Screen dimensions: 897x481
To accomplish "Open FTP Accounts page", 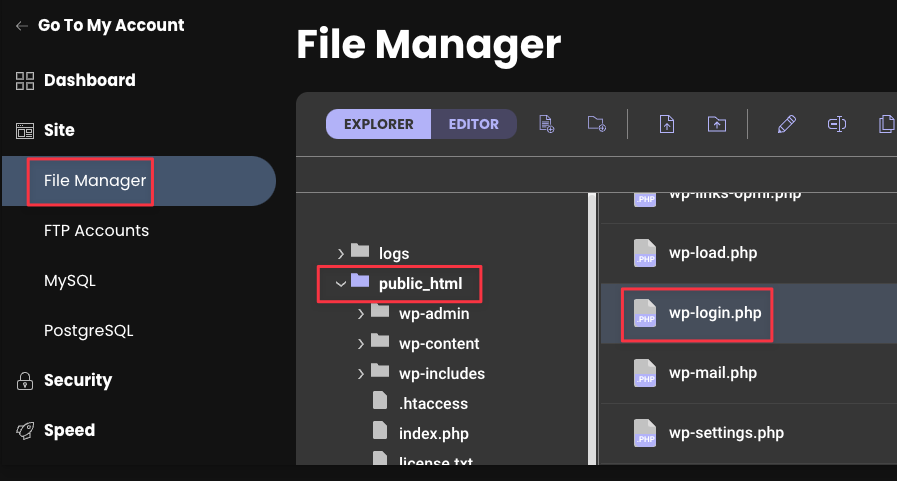I will click(x=97, y=230).
